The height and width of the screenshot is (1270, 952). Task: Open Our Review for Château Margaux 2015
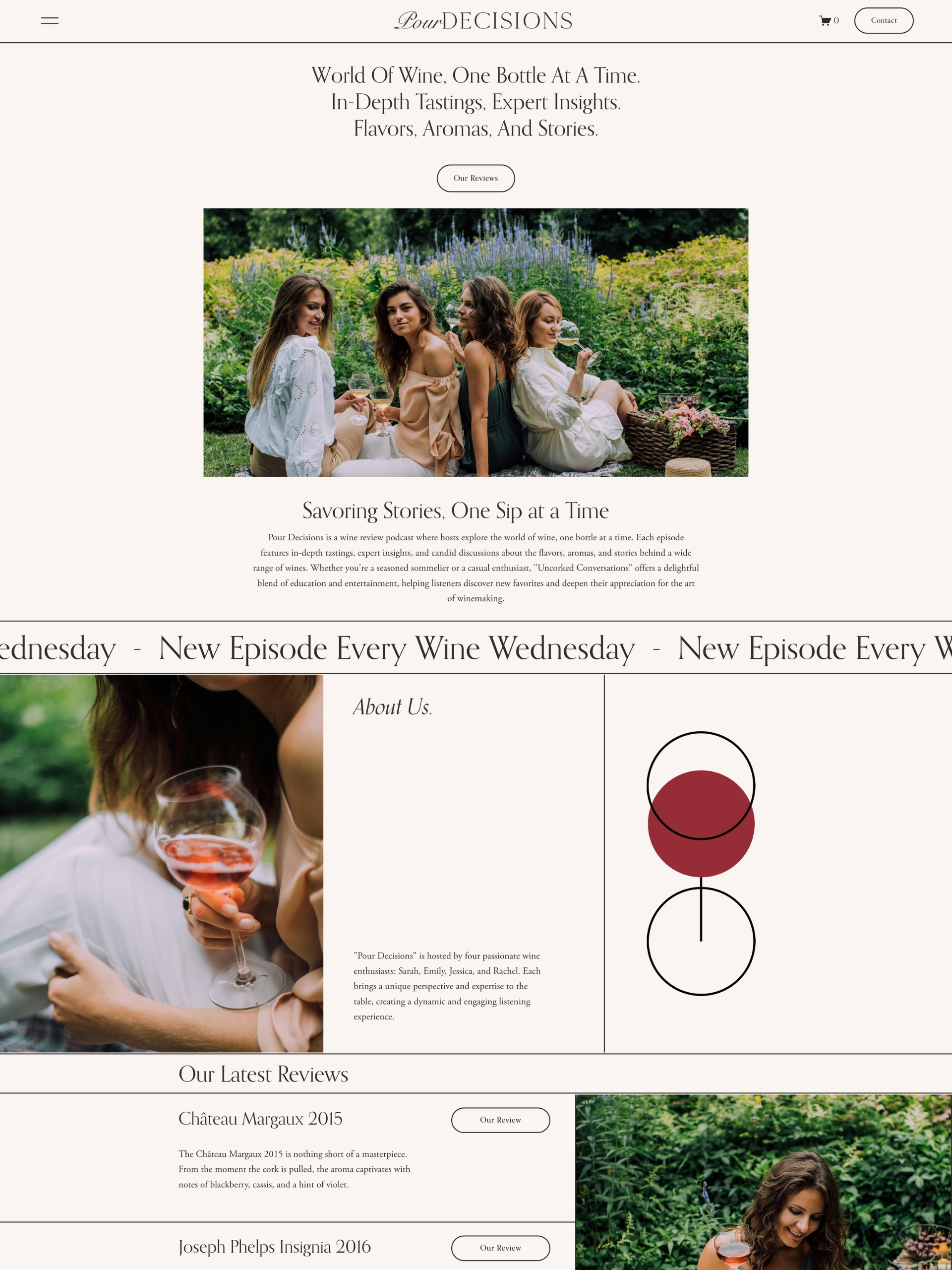[x=500, y=1120]
